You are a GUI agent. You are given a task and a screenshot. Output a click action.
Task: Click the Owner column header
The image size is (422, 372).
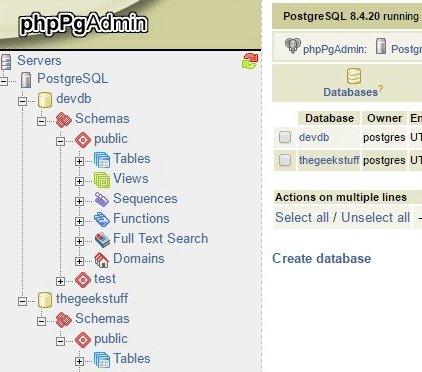pyautogui.click(x=385, y=118)
